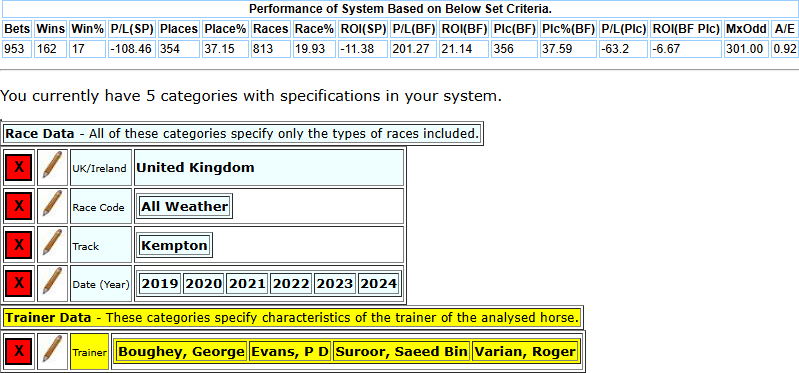Click the Race Code category label
Viewport: 799px width, 373px height.
click(101, 206)
